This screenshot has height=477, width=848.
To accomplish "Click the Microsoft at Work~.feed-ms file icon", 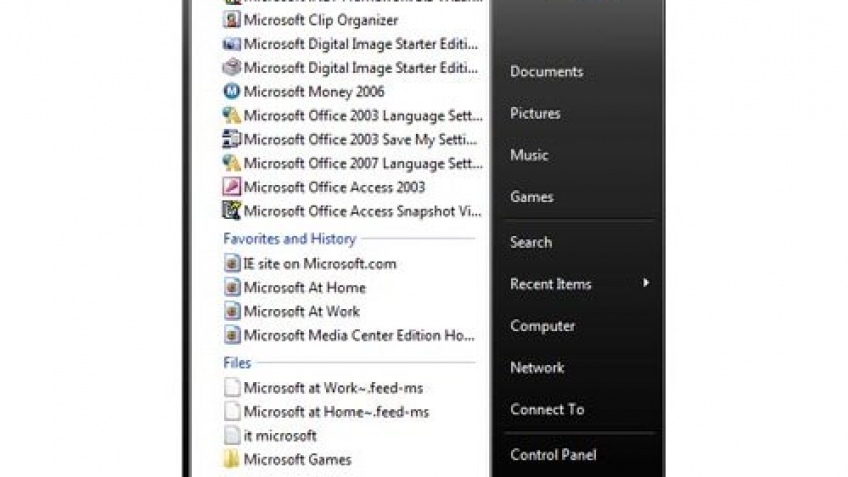I will (x=232, y=388).
